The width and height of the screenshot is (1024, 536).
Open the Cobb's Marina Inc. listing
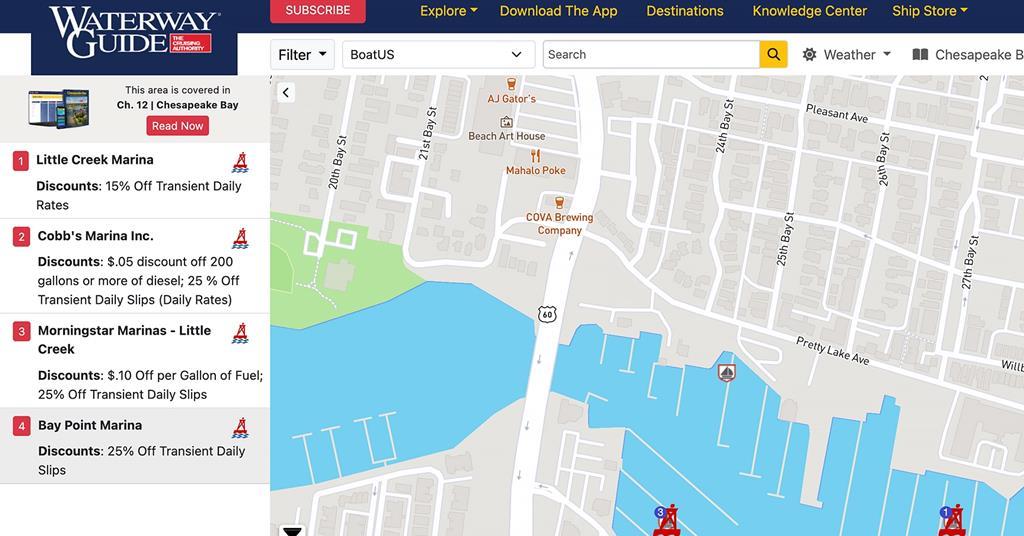95,236
